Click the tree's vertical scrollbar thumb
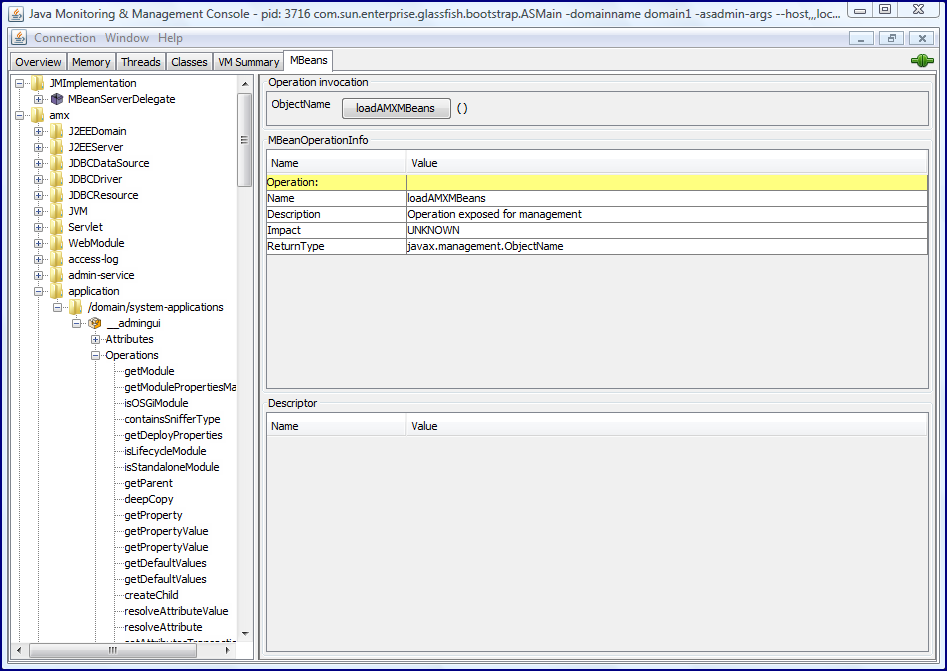This screenshot has height=671, width=947. (x=245, y=140)
